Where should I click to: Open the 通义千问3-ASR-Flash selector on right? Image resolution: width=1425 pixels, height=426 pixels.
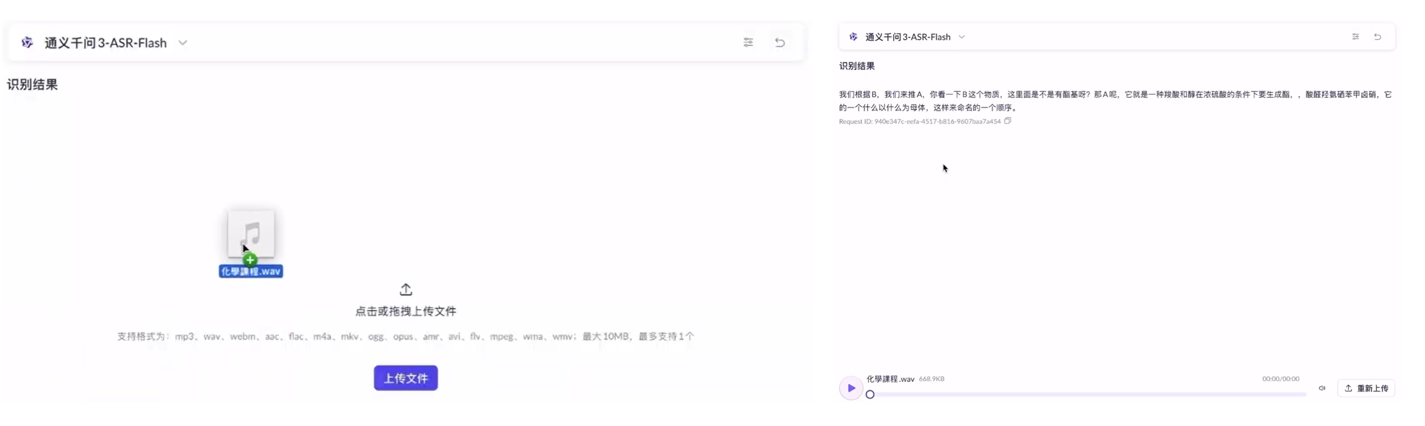click(x=907, y=37)
